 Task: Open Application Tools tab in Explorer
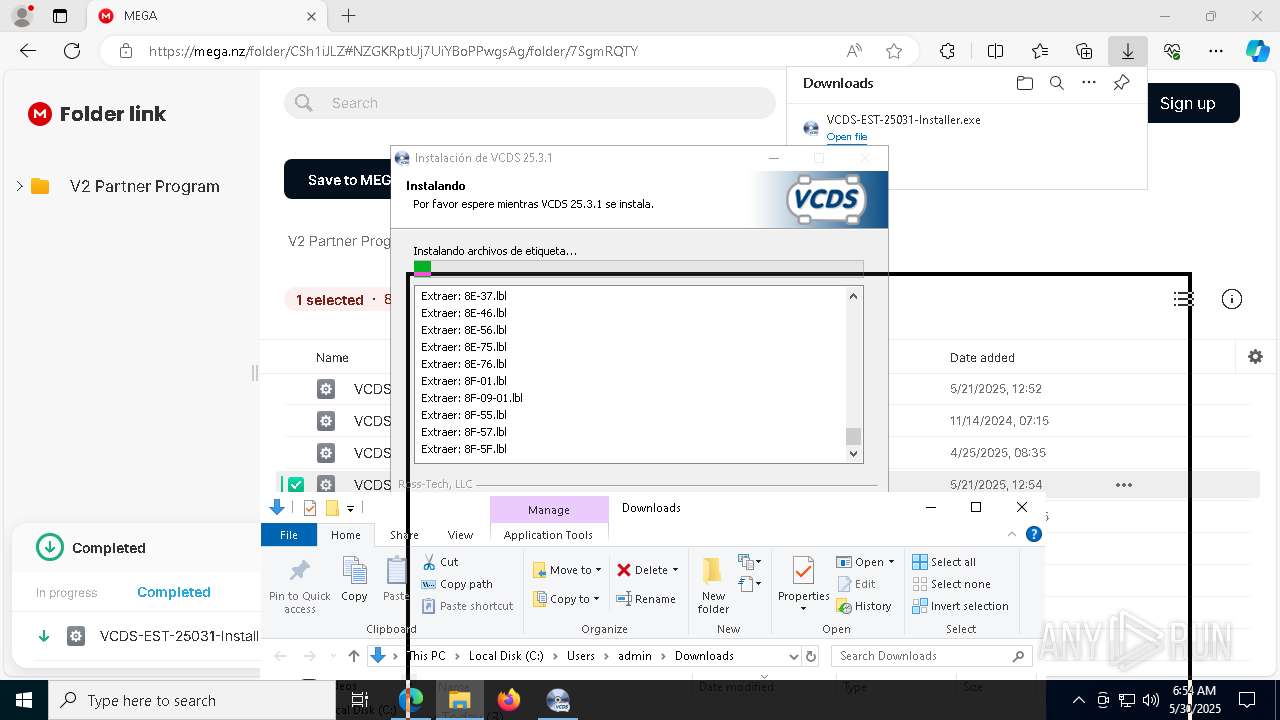coord(548,535)
